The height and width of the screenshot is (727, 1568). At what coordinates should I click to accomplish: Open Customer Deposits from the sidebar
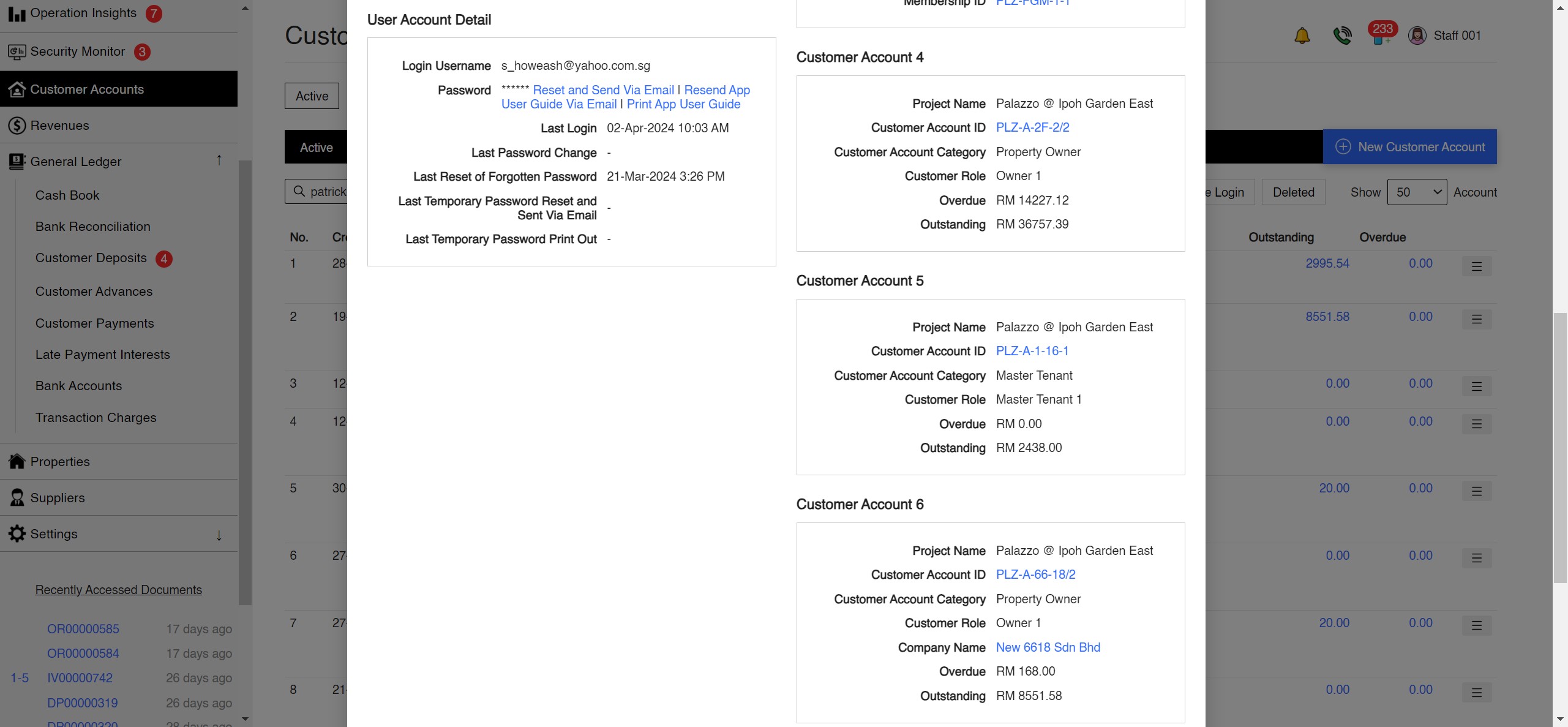[x=91, y=257]
